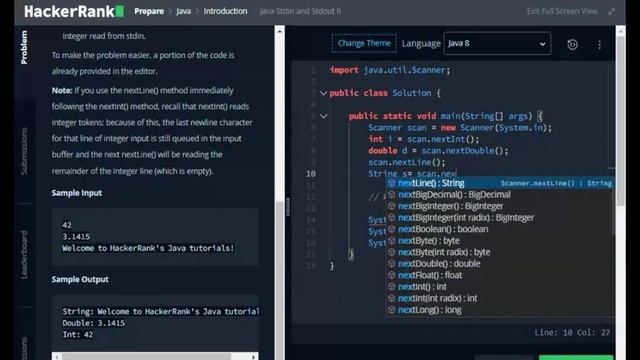Open the Java 8 language dropdown
Image resolution: width=640 pixels, height=360 pixels.
coord(497,43)
